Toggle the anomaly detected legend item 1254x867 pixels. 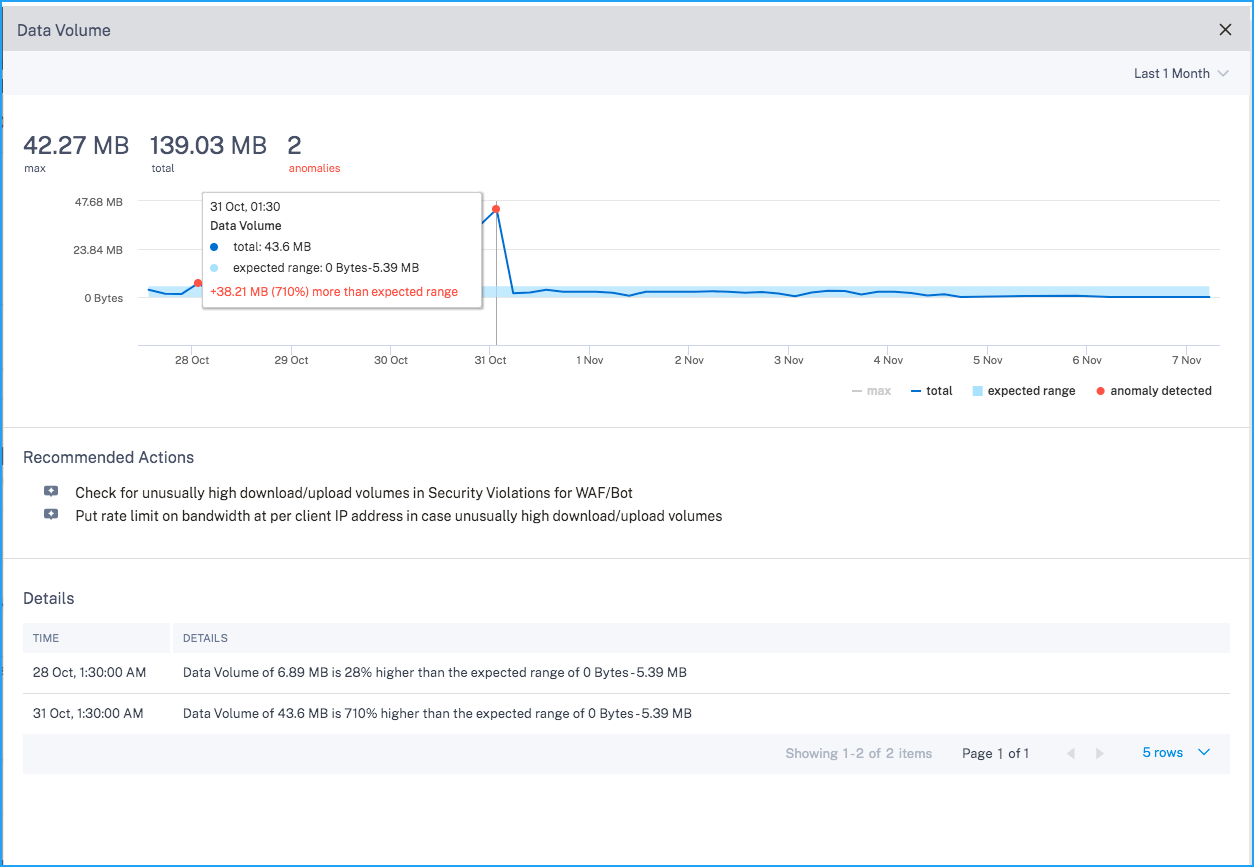point(1153,391)
